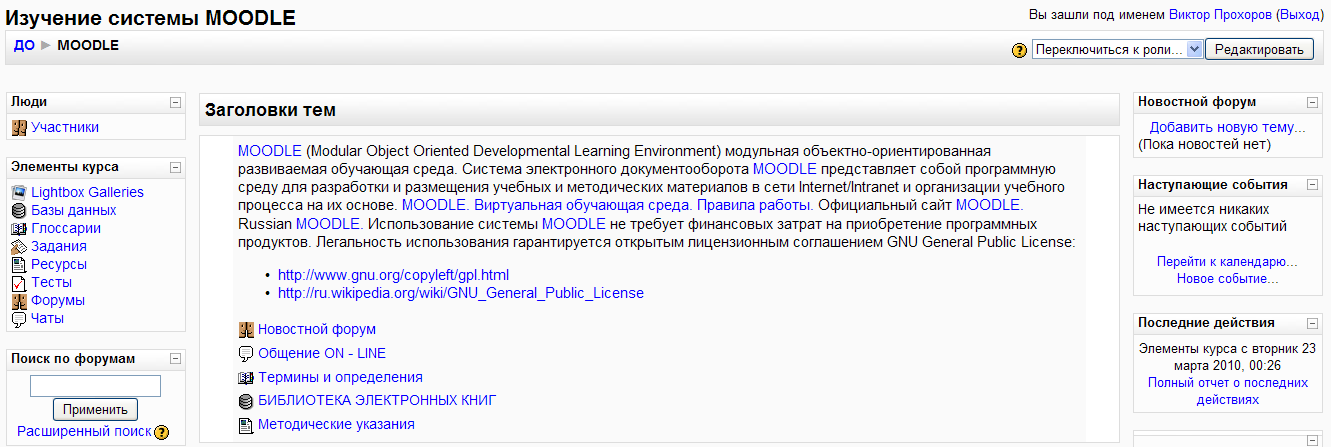The image size is (1331, 447).
Task: Click help icon next to Расширенный поиск
Action: click(x=162, y=432)
